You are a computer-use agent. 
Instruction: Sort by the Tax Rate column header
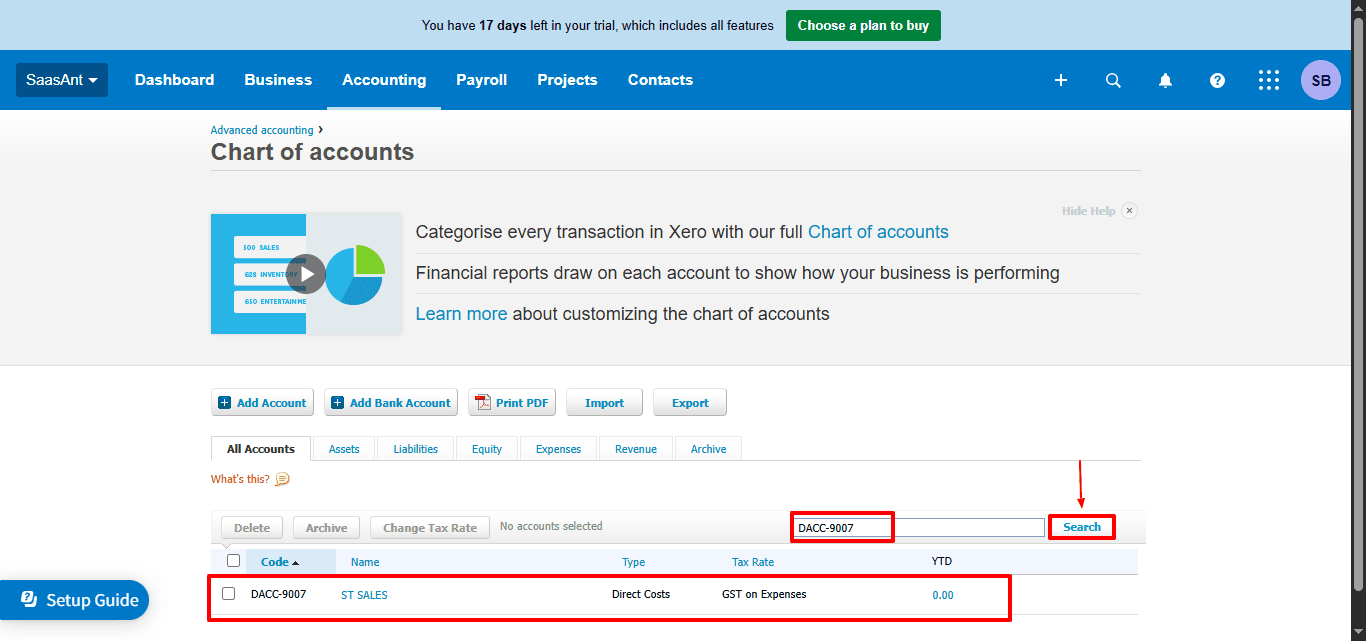753,562
